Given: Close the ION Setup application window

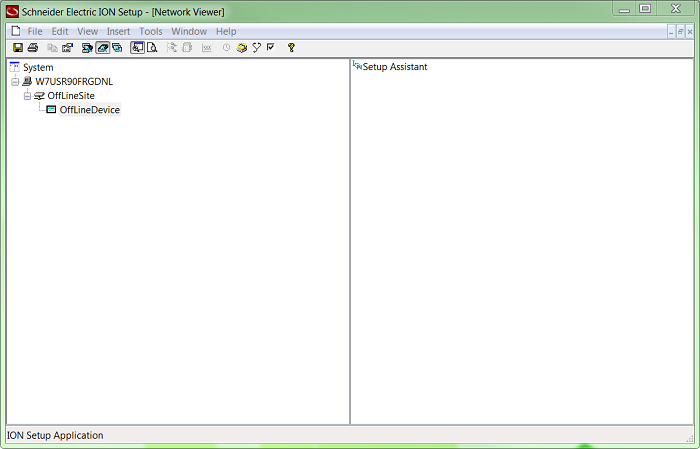Looking at the screenshot, I should pos(675,9).
